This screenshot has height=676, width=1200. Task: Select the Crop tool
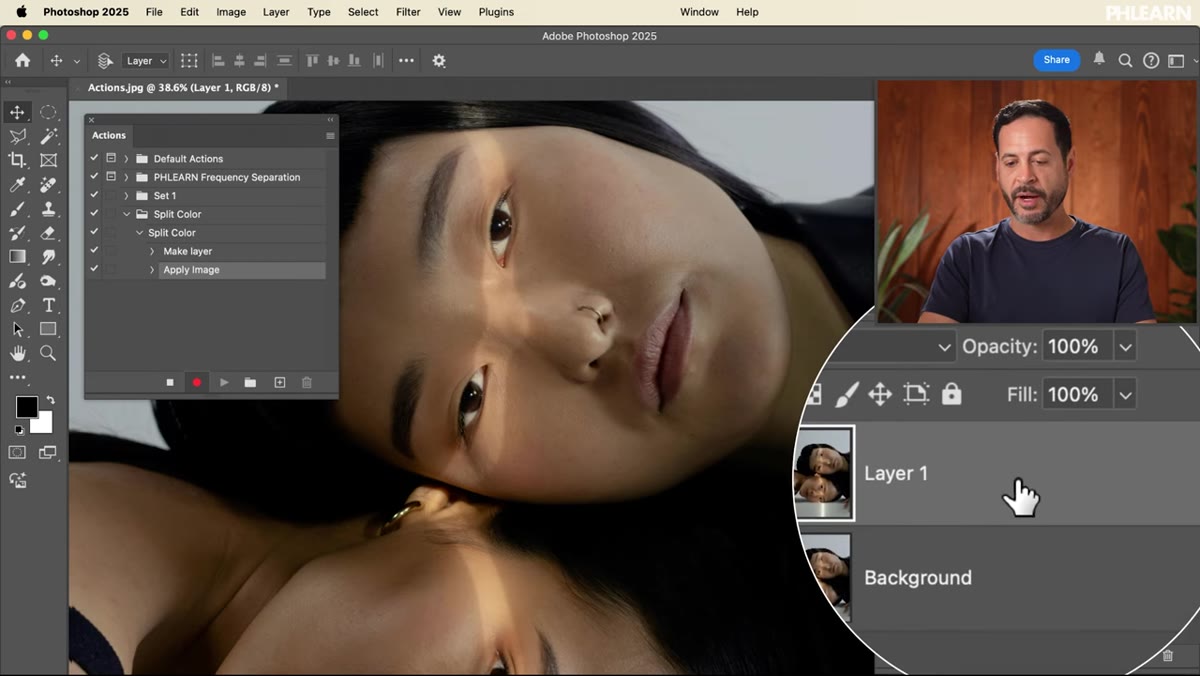coord(17,160)
